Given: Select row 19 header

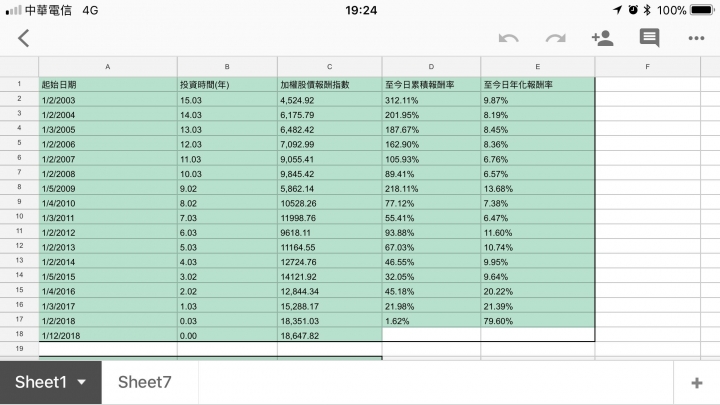Looking at the screenshot, I should coord(19,349).
